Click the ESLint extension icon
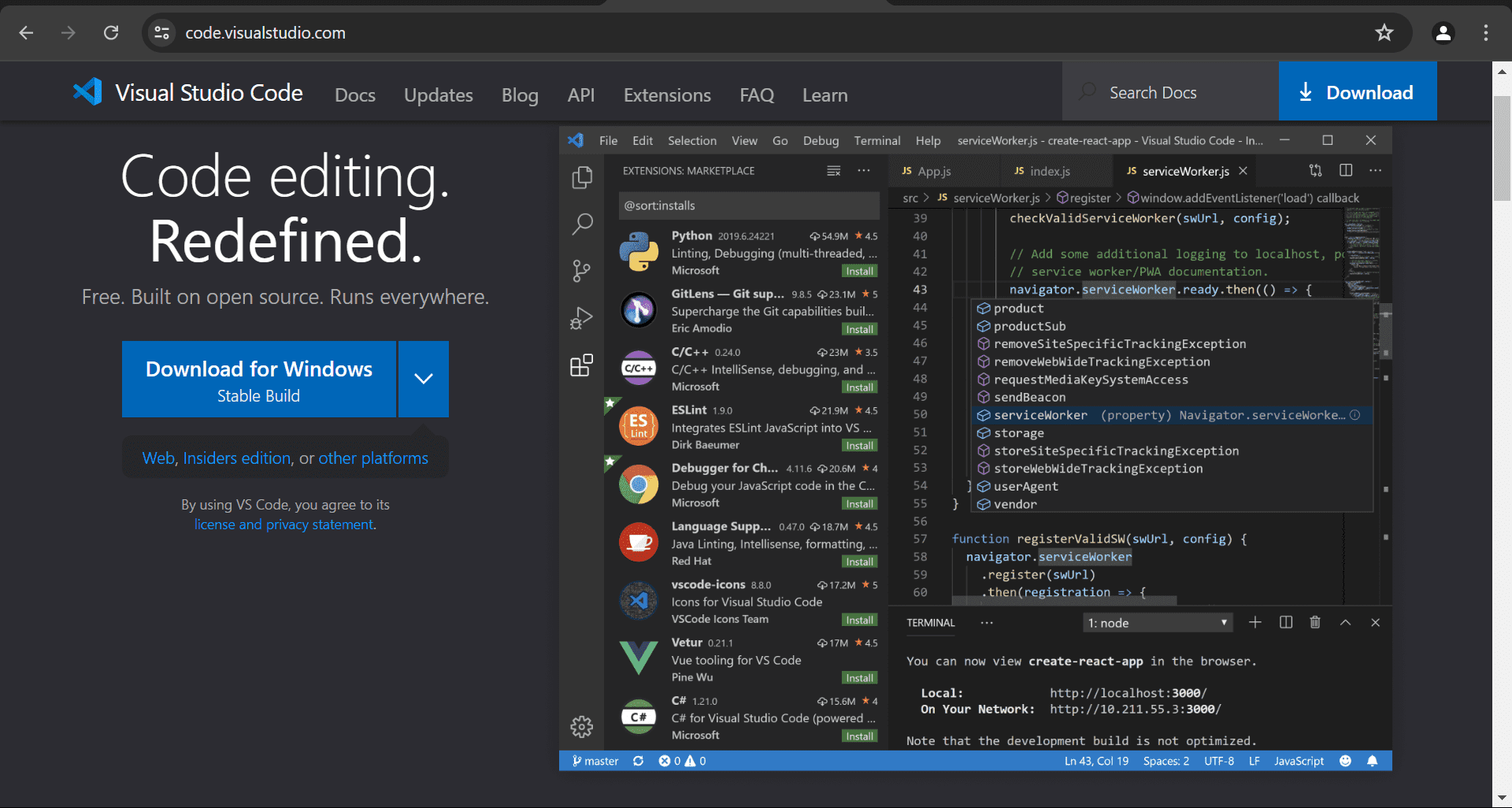 point(639,426)
